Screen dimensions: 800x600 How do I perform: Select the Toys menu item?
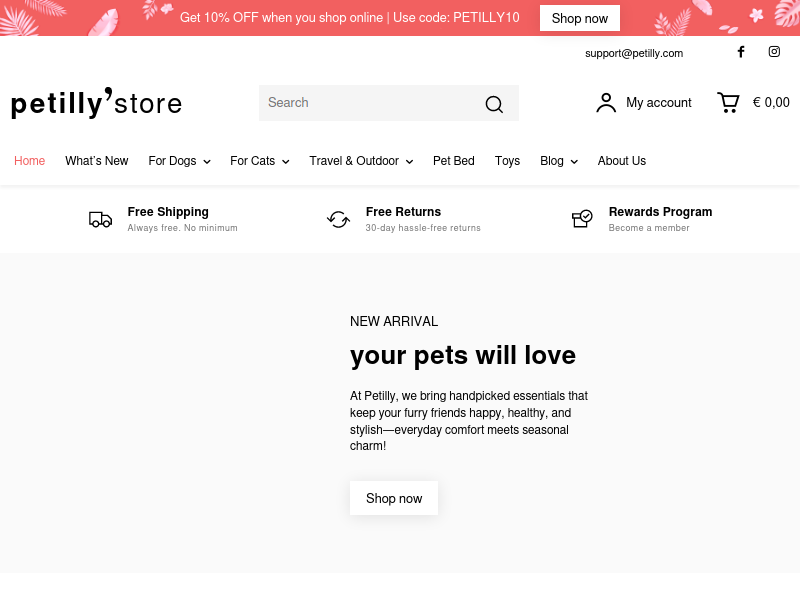507,161
